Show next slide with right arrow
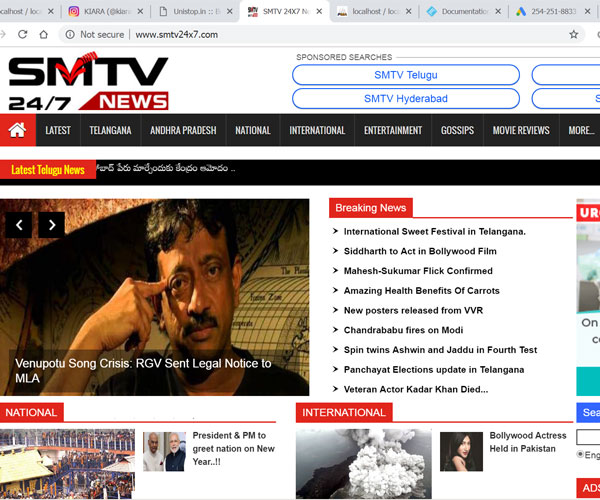600x500 pixels. click(x=52, y=225)
